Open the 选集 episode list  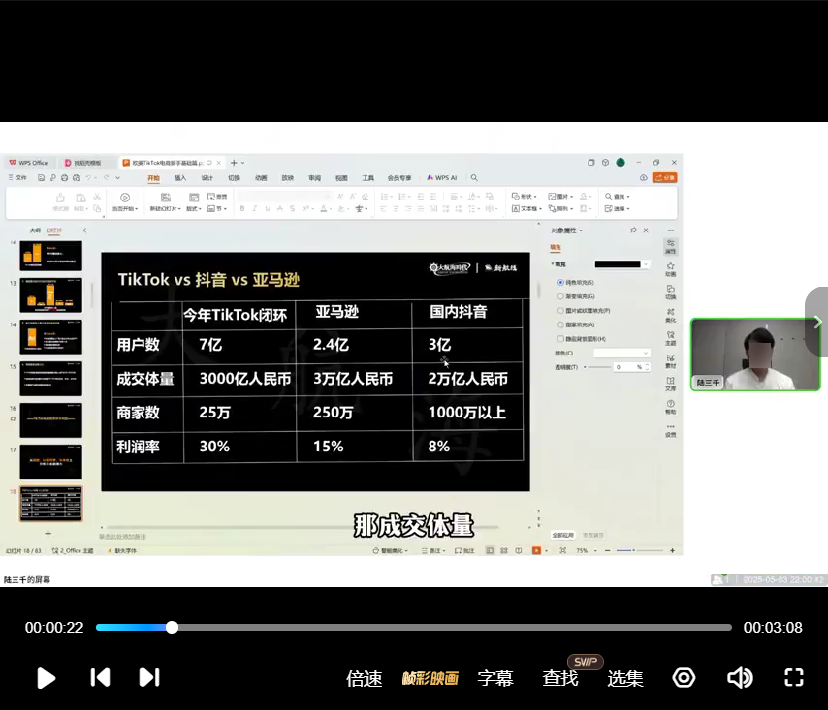(625, 678)
